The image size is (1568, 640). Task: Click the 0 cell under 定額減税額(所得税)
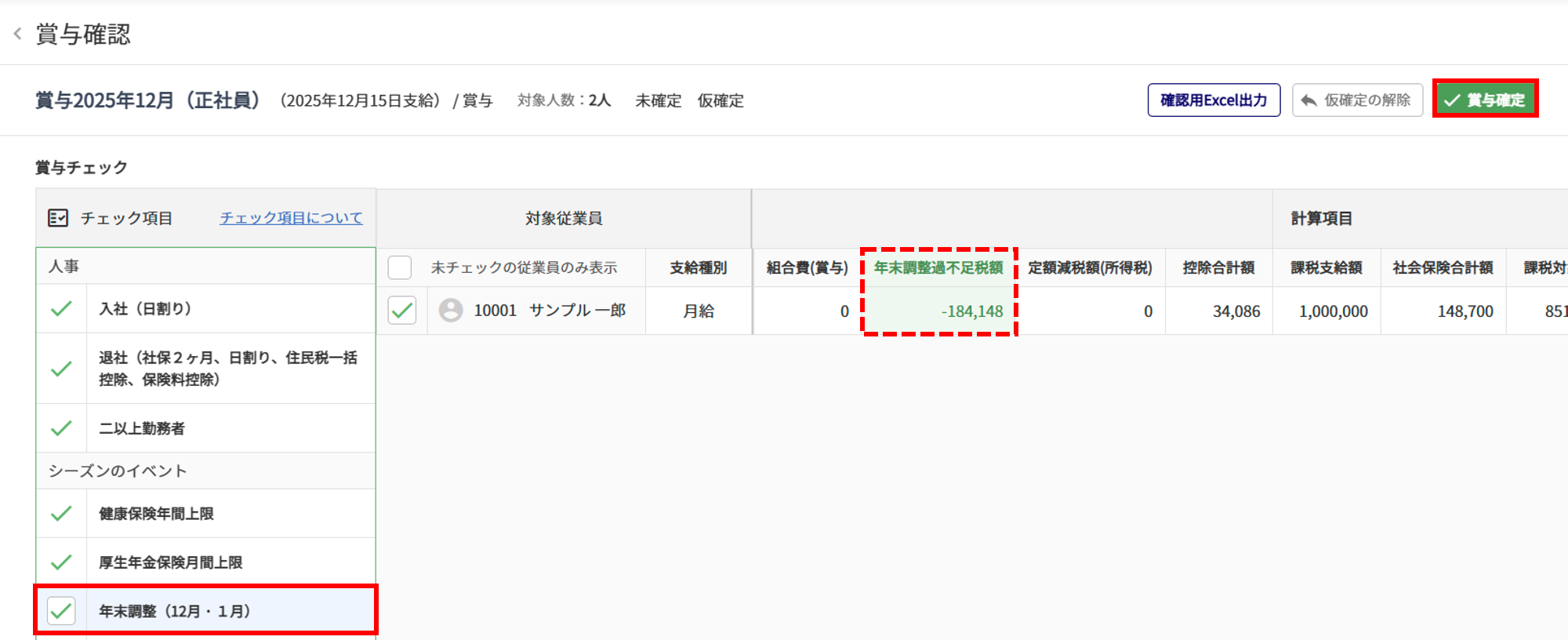1091,311
